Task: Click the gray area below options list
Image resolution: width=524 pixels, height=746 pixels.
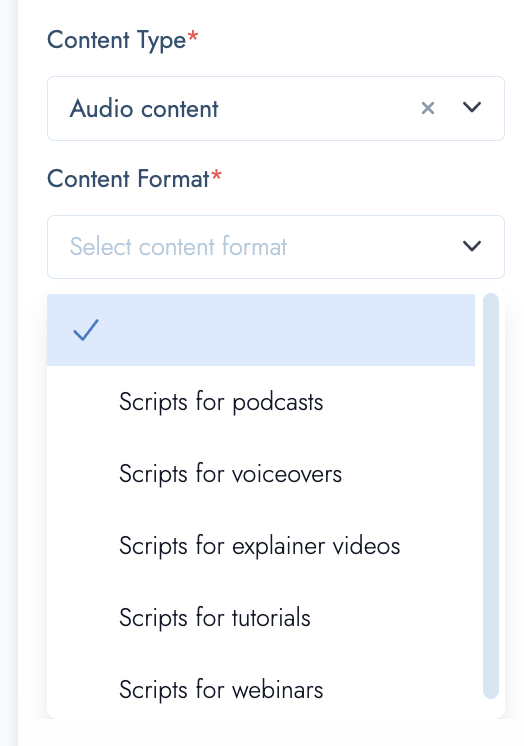Action: point(271,732)
